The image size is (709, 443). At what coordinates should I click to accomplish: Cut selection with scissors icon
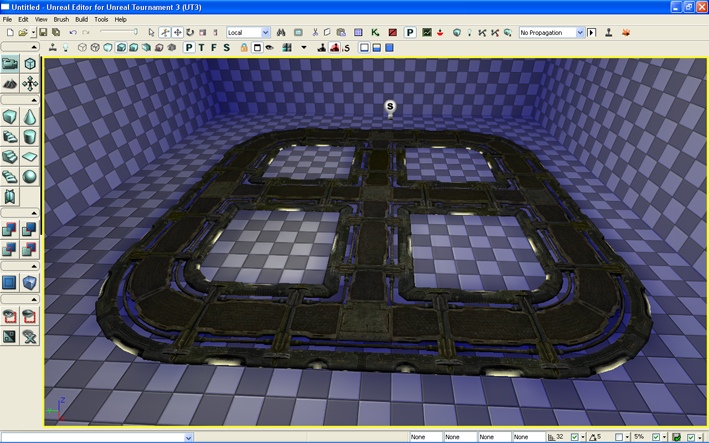click(x=315, y=33)
